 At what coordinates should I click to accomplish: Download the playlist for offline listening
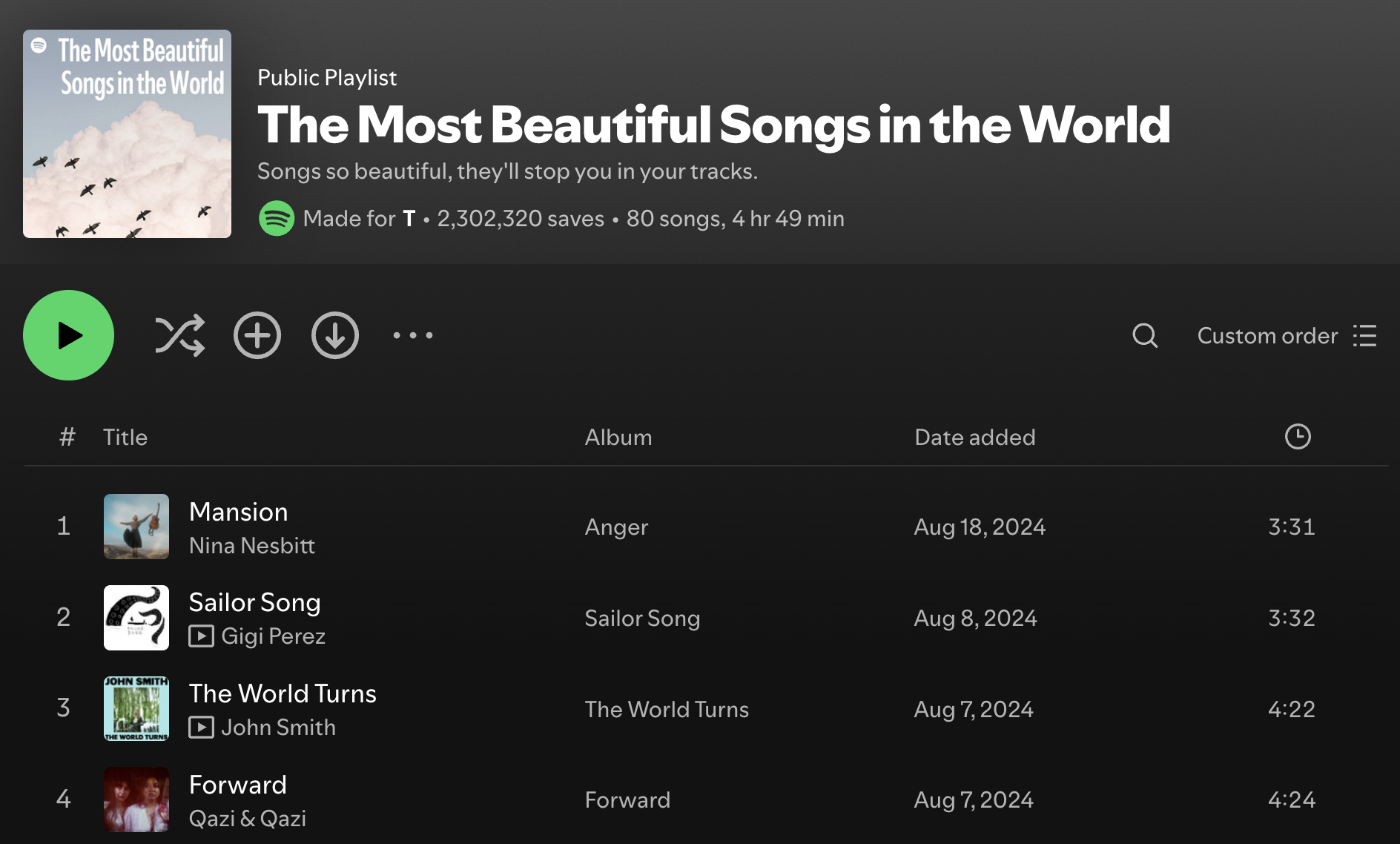pos(335,335)
